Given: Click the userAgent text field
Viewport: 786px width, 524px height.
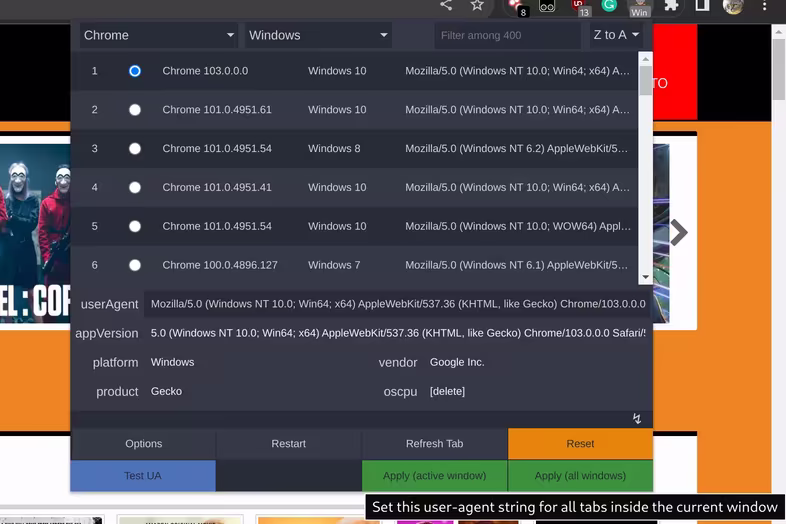Looking at the screenshot, I should [397, 304].
